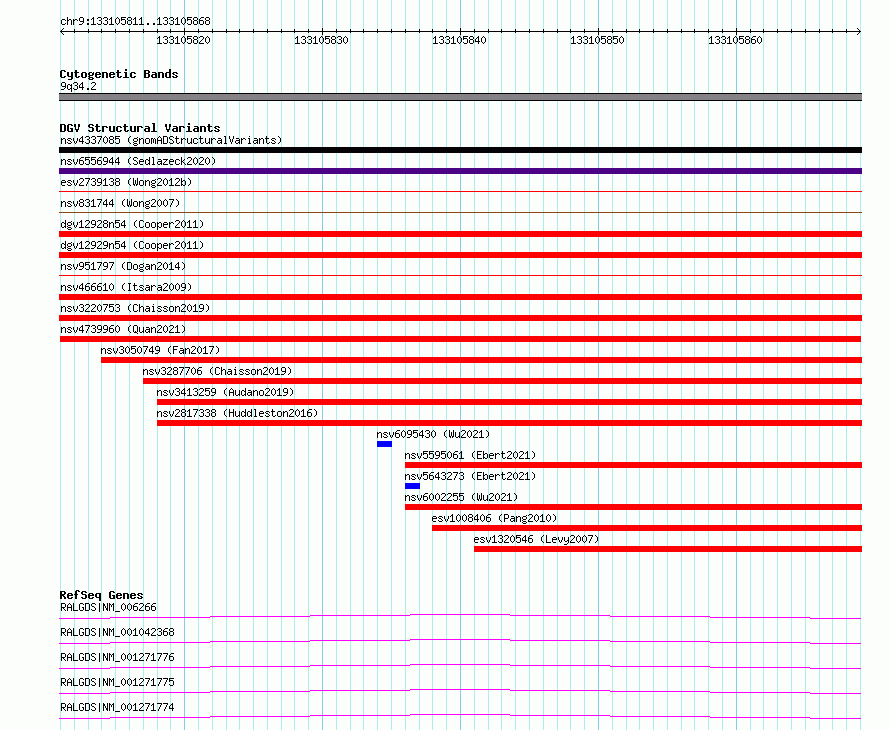890x730 pixels.
Task: Click the 9q34.2 band label
Action: [78, 86]
